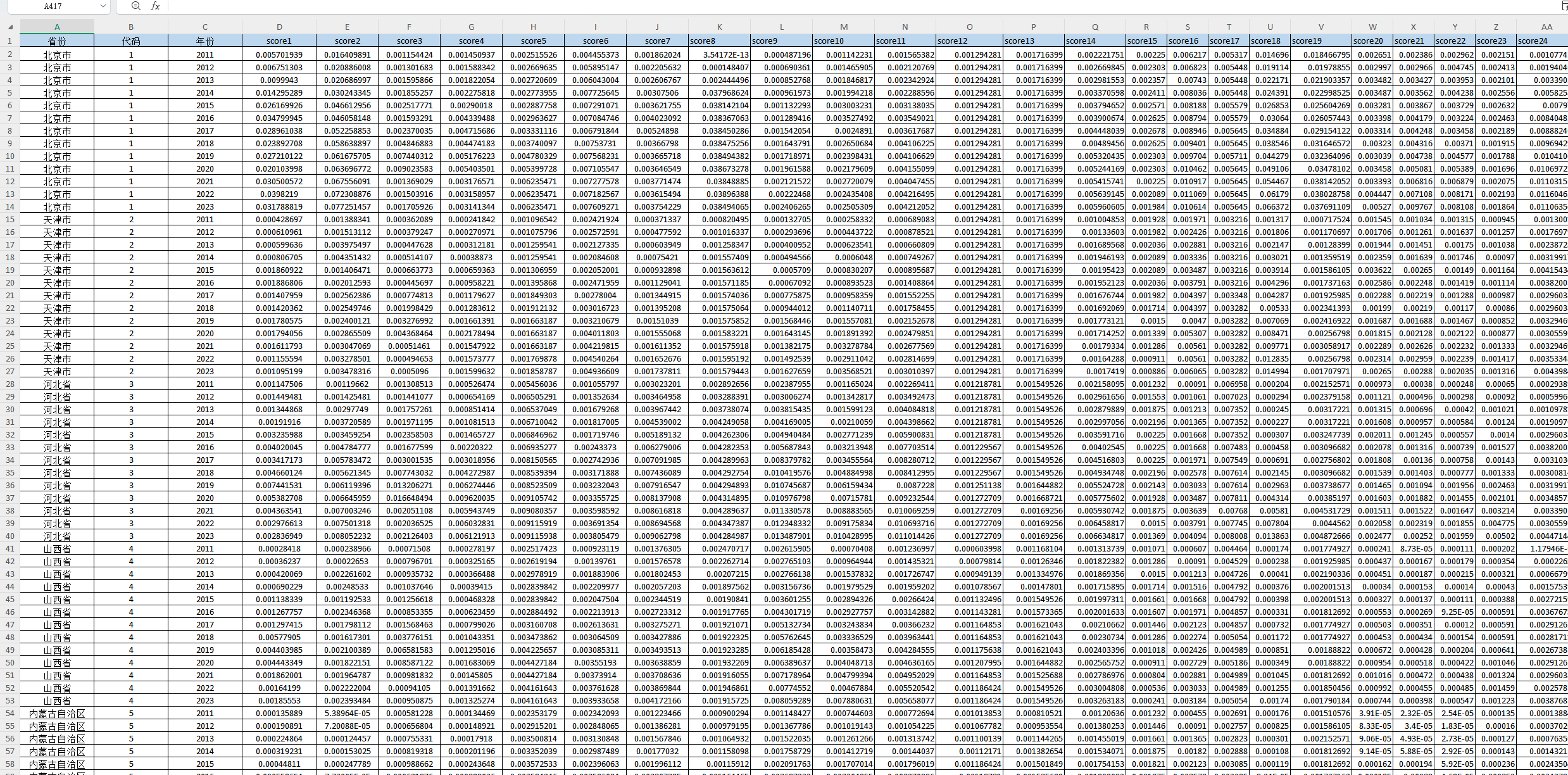Viewport: 1568px width, 775px height.
Task: Select column D header
Action: (x=279, y=27)
